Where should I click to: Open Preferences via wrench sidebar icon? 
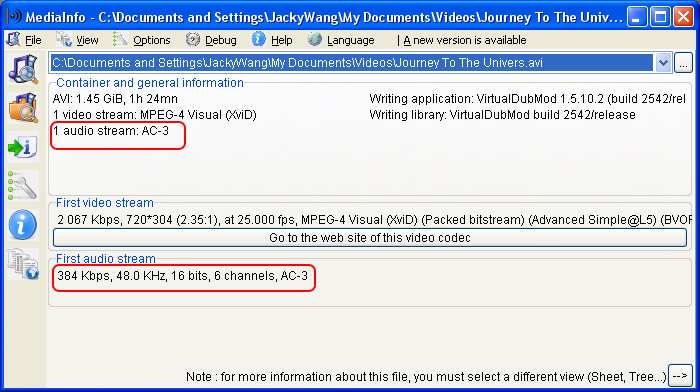[23, 185]
